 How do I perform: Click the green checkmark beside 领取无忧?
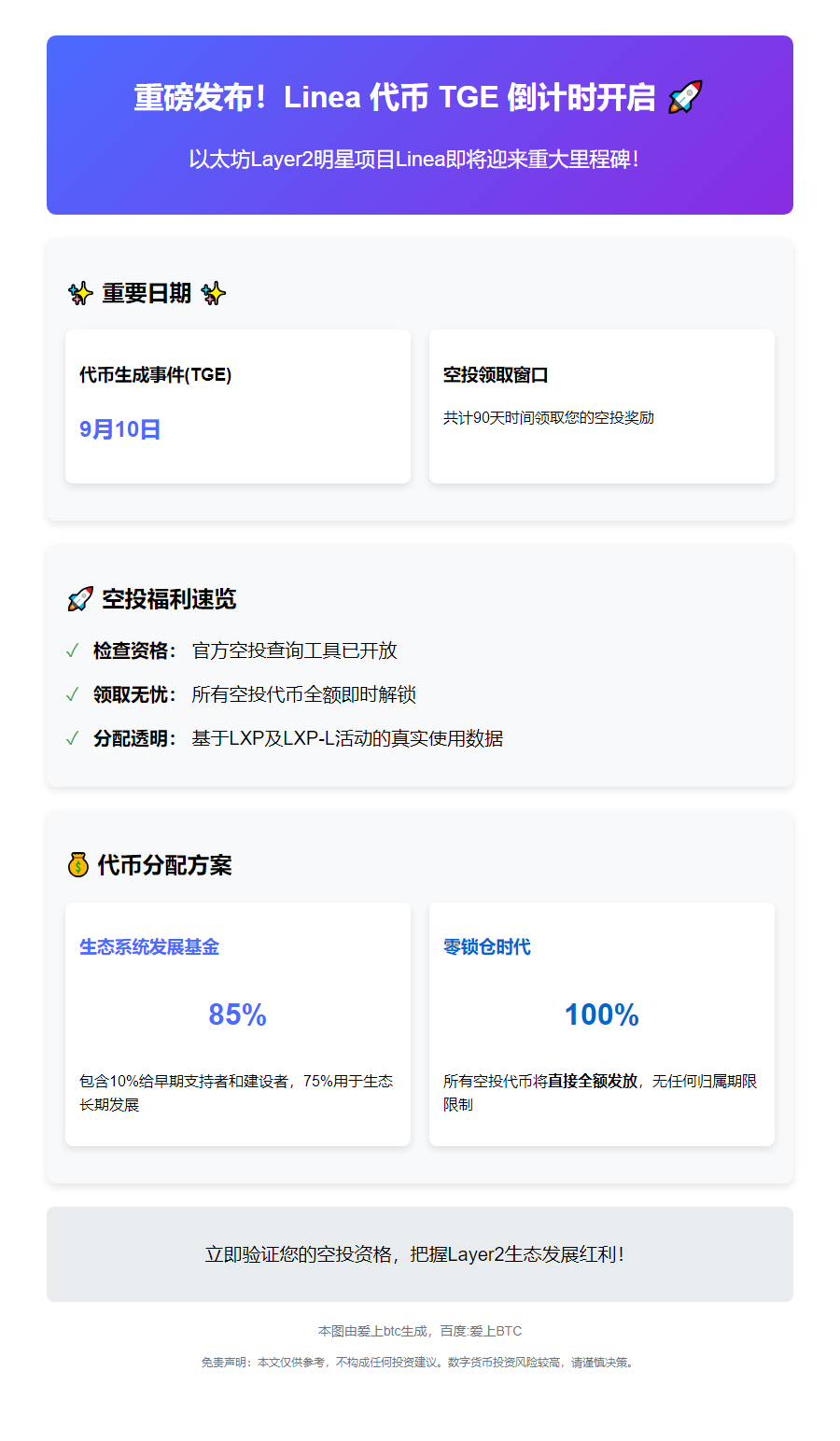click(74, 694)
